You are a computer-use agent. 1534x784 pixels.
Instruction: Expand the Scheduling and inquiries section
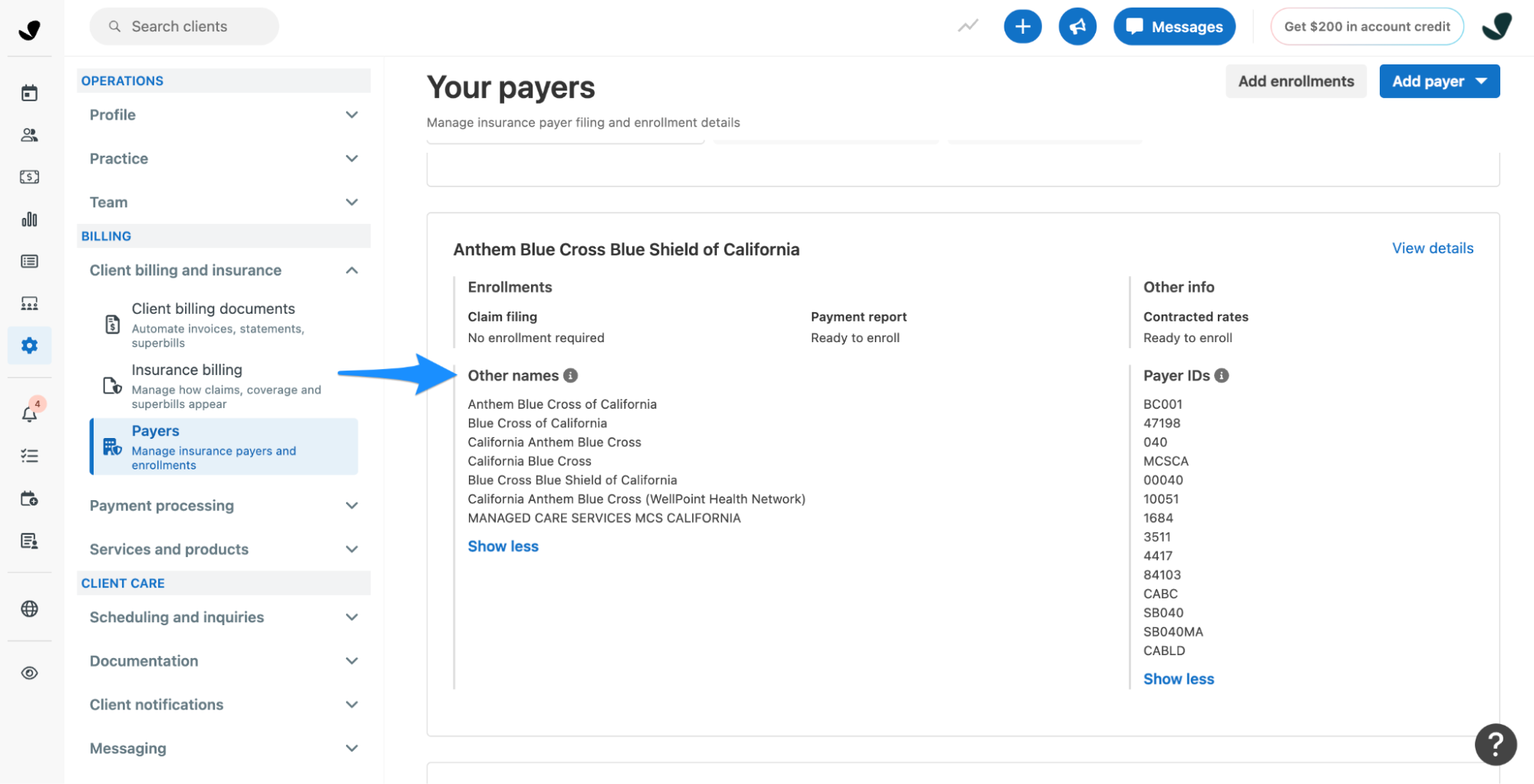click(223, 617)
